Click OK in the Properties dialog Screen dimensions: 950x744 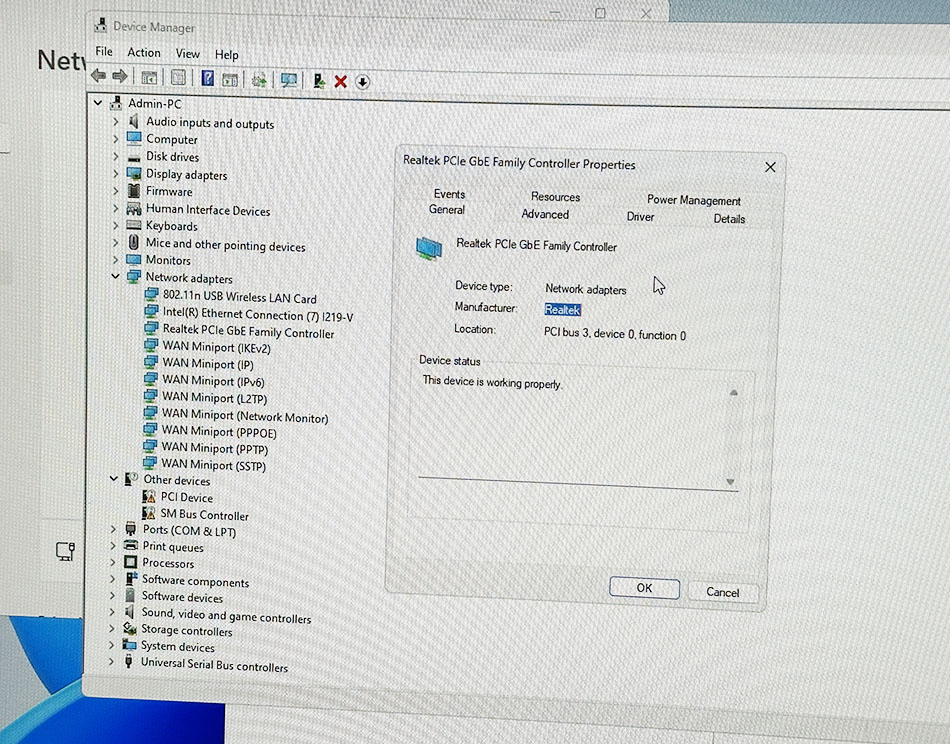[x=644, y=588]
